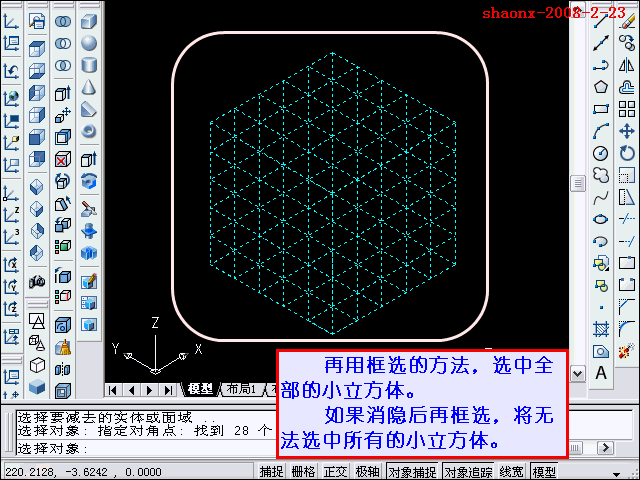Toggle 对象追踪 object snap tracking
Viewport: 640px width, 480px height.
click(468, 472)
